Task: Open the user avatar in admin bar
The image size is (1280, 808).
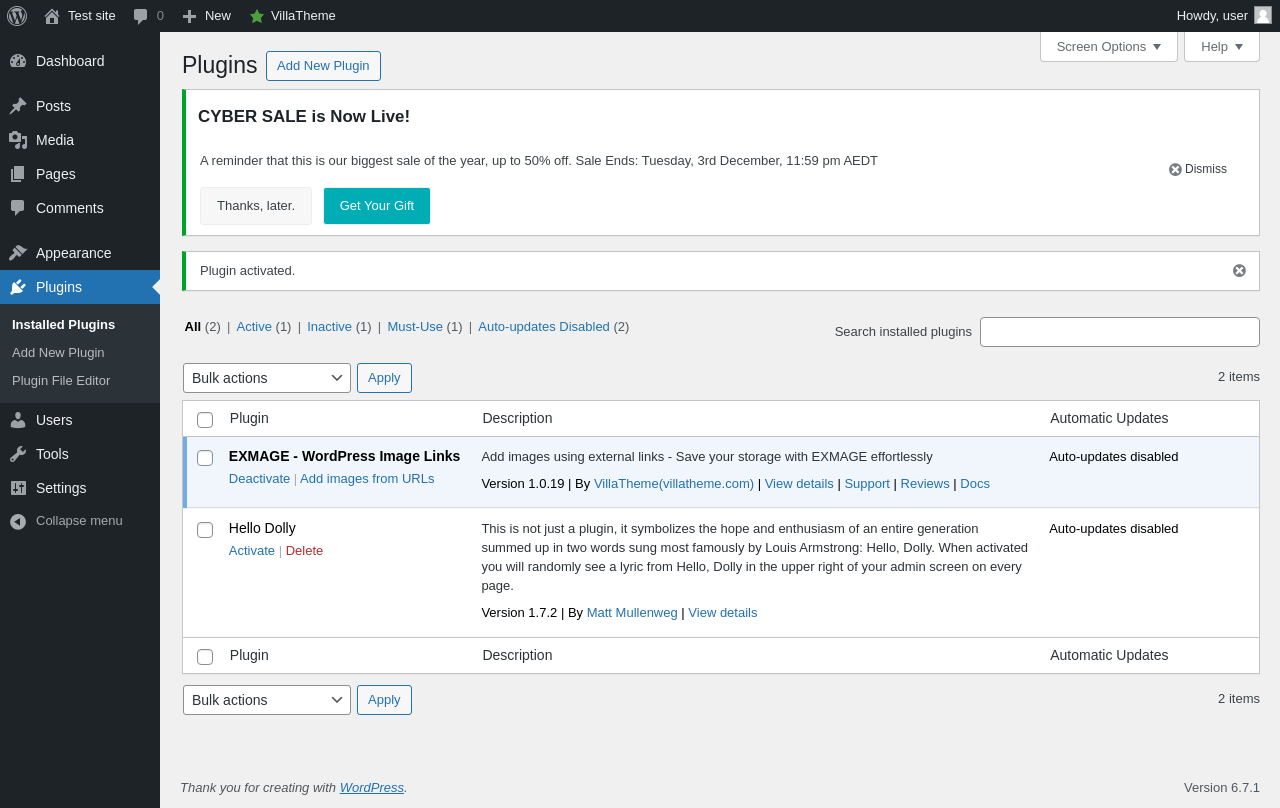Action: click(x=1263, y=15)
